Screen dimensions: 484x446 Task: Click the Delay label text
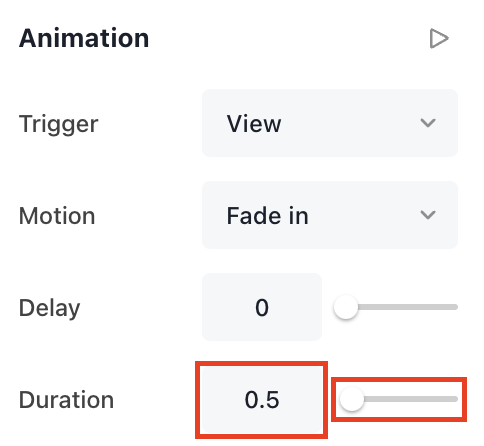click(x=49, y=308)
